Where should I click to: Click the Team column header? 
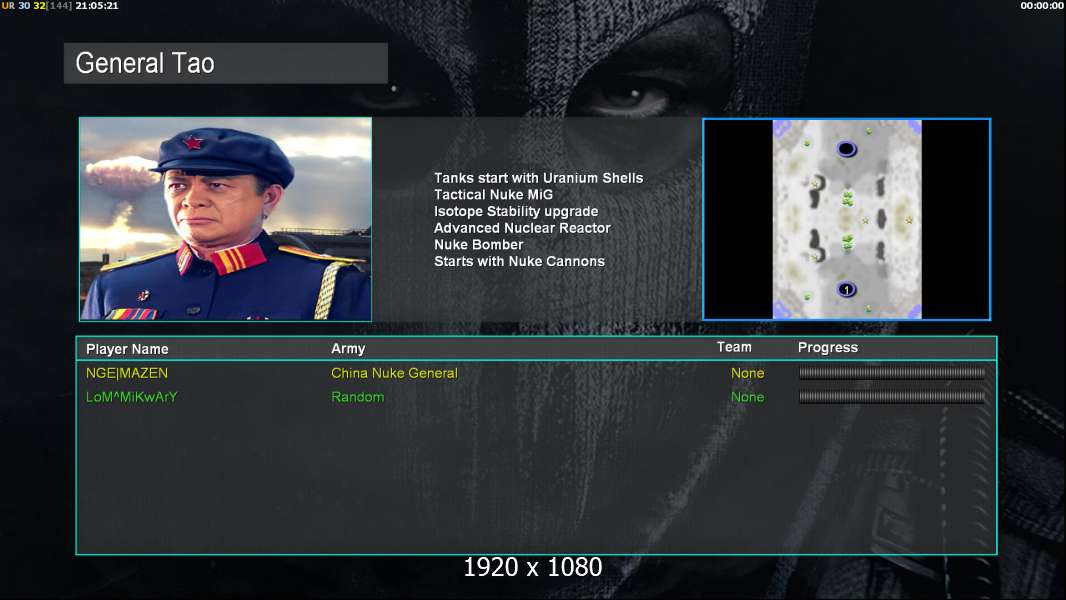(734, 347)
